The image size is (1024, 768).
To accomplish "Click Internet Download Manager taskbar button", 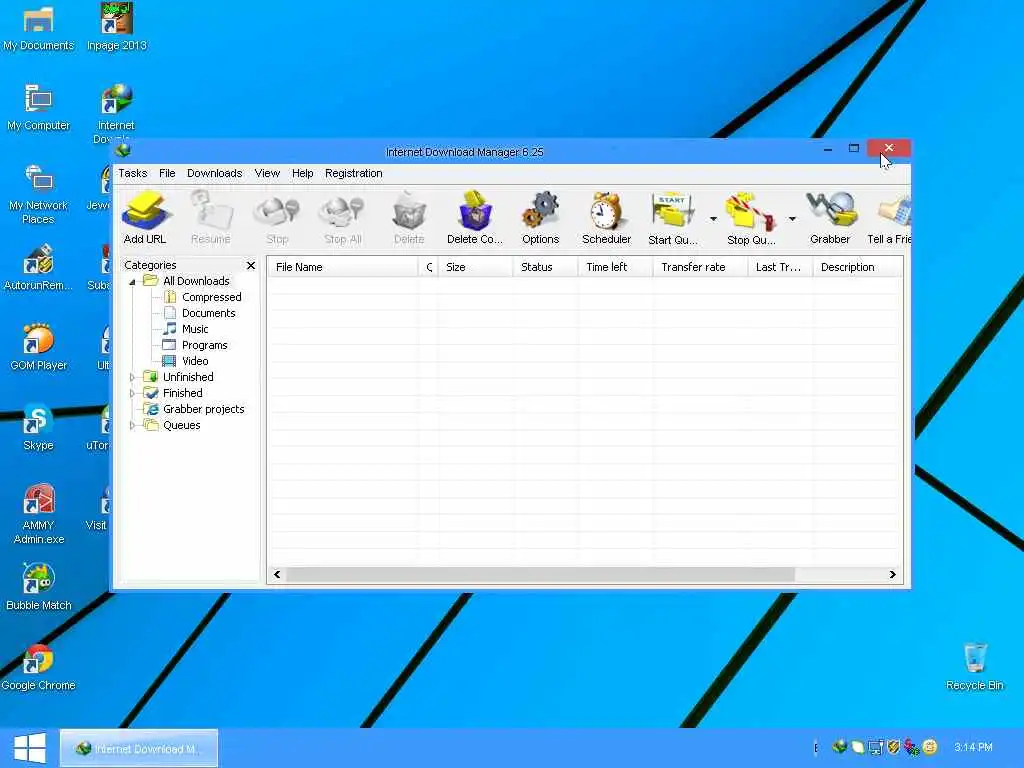I will pos(139,748).
